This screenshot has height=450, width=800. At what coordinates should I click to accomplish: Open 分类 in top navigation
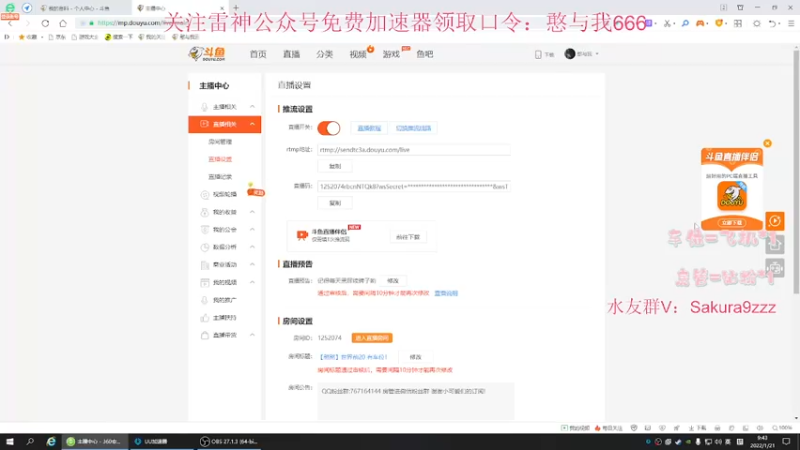(x=324, y=54)
